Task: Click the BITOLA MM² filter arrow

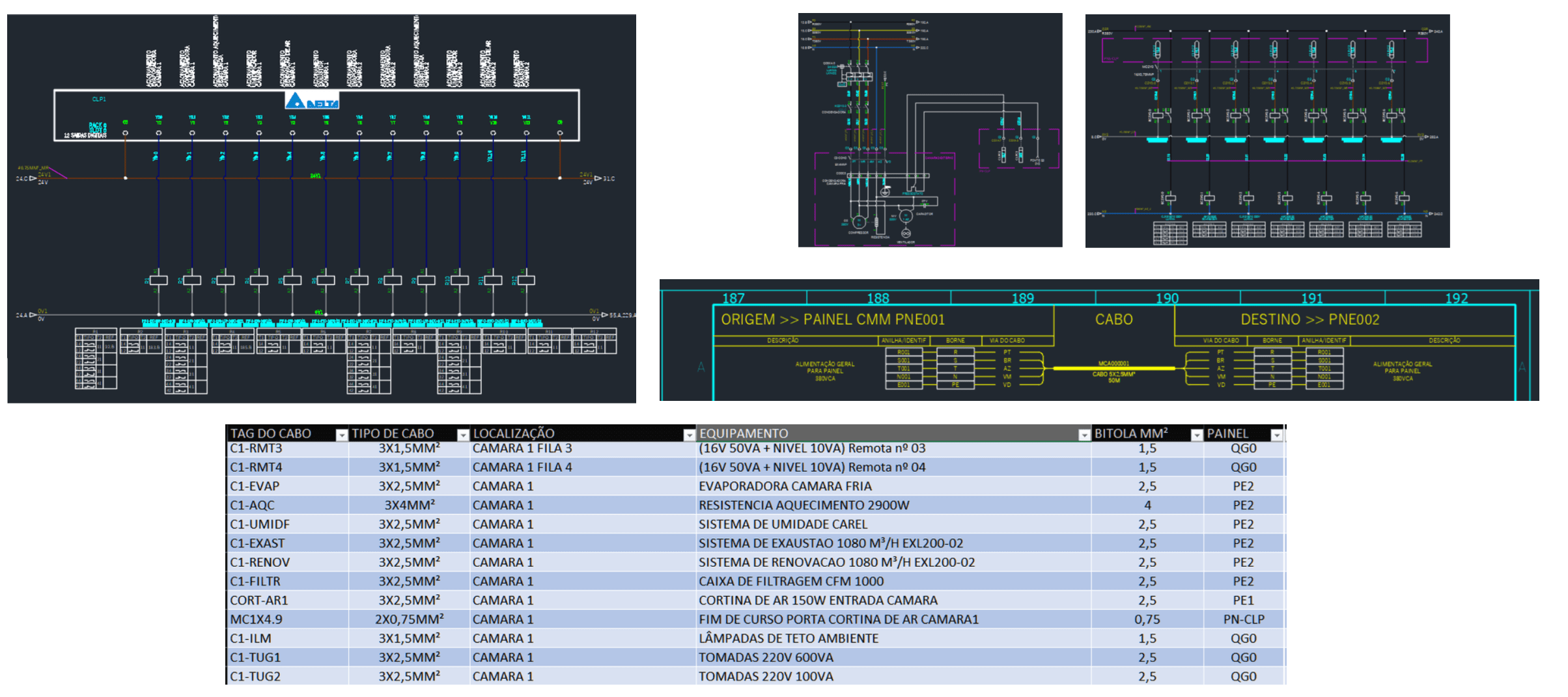Action: point(1196,435)
